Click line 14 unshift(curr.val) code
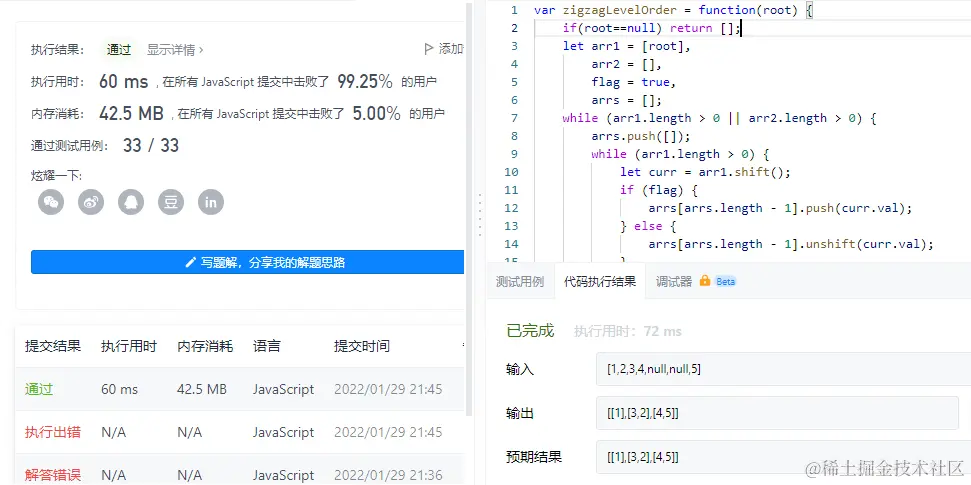Image resolution: width=971 pixels, height=485 pixels. click(x=791, y=243)
